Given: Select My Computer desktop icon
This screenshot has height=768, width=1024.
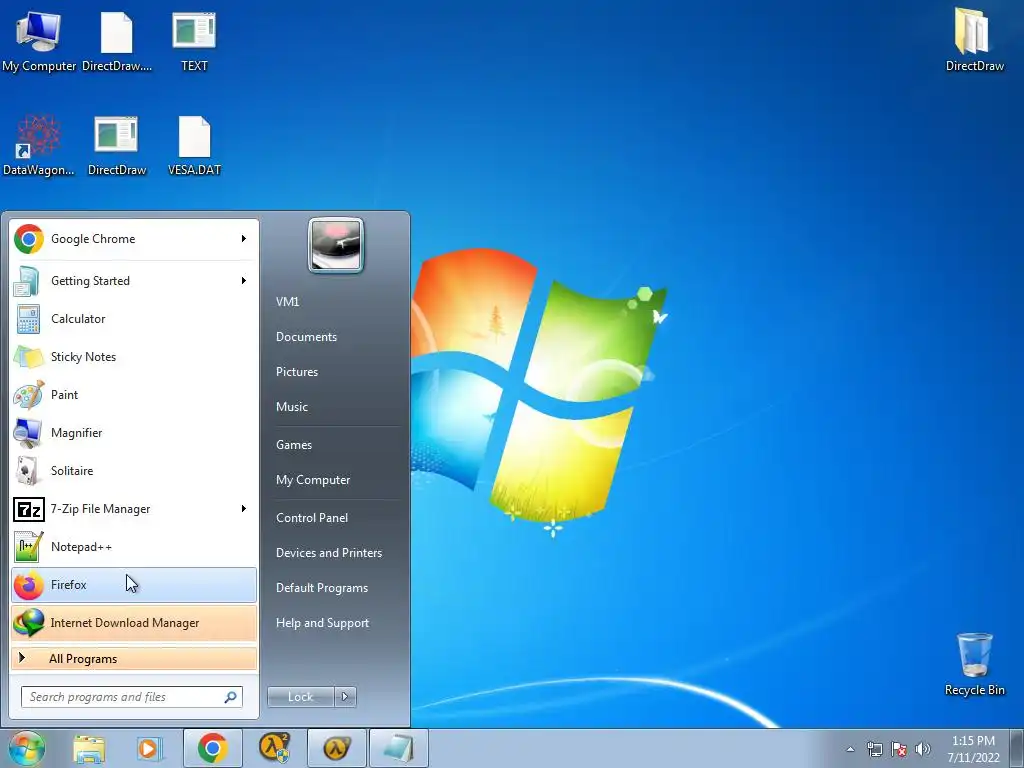Looking at the screenshot, I should pyautogui.click(x=39, y=42).
